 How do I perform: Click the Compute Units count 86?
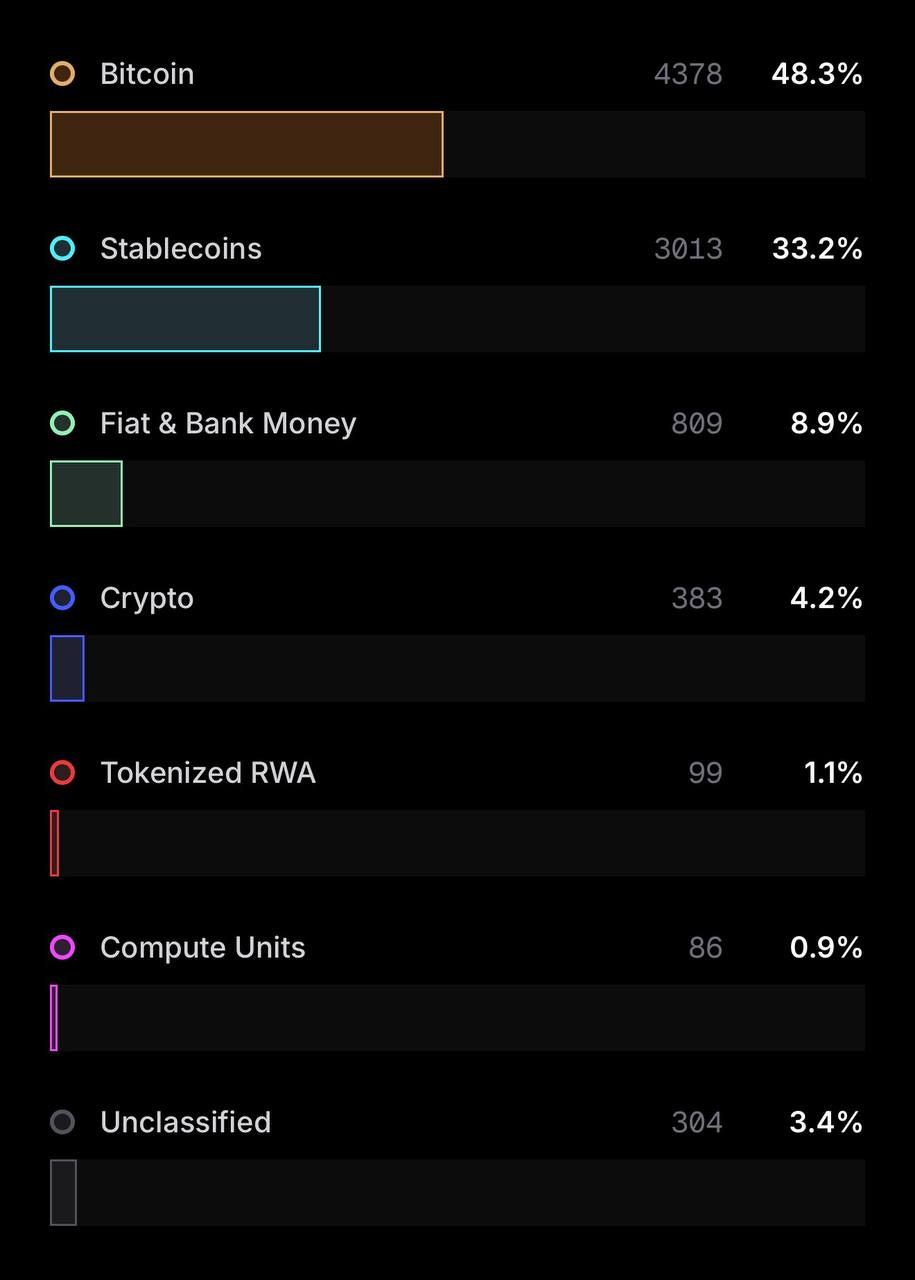705,947
